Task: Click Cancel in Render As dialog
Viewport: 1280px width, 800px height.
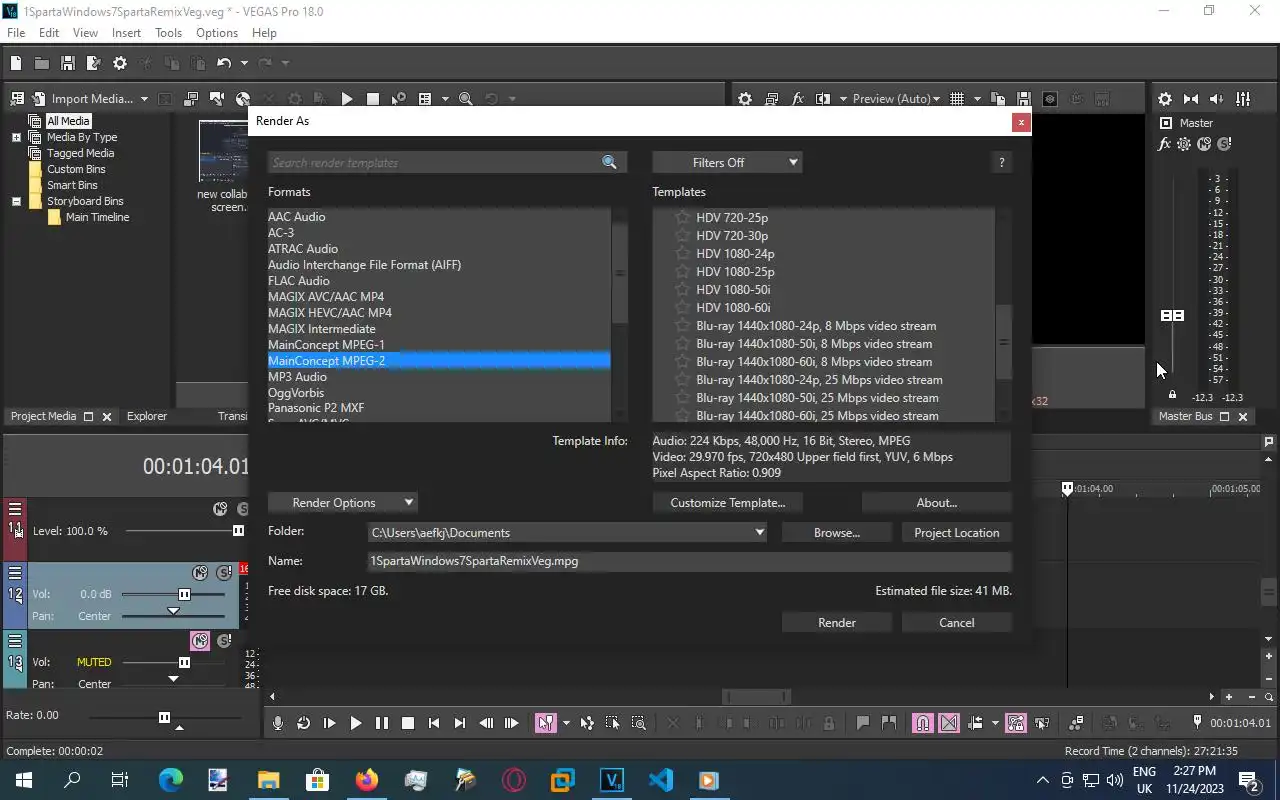Action: click(957, 622)
